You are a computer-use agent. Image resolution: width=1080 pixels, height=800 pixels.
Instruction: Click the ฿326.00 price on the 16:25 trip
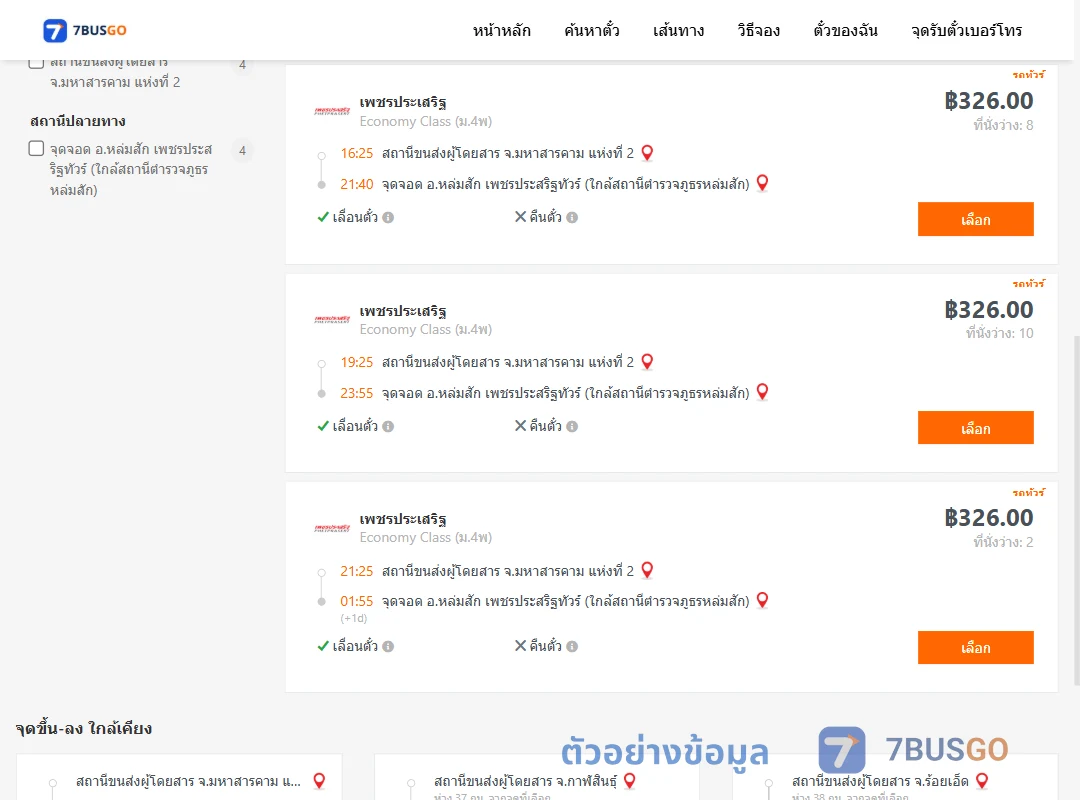click(x=988, y=101)
